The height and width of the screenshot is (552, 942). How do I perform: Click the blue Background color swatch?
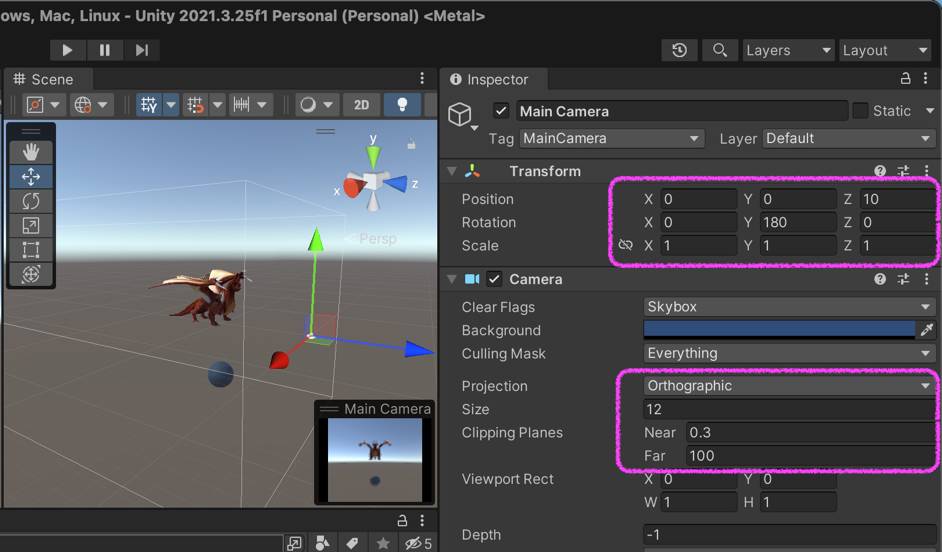pos(779,330)
